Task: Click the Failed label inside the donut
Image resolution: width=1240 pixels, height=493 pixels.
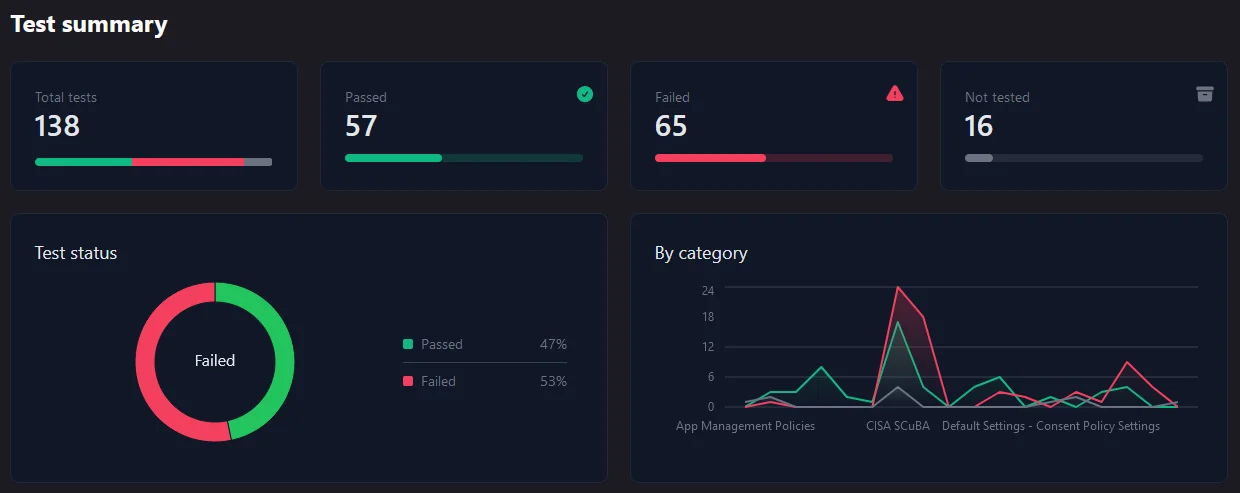Action: point(215,360)
